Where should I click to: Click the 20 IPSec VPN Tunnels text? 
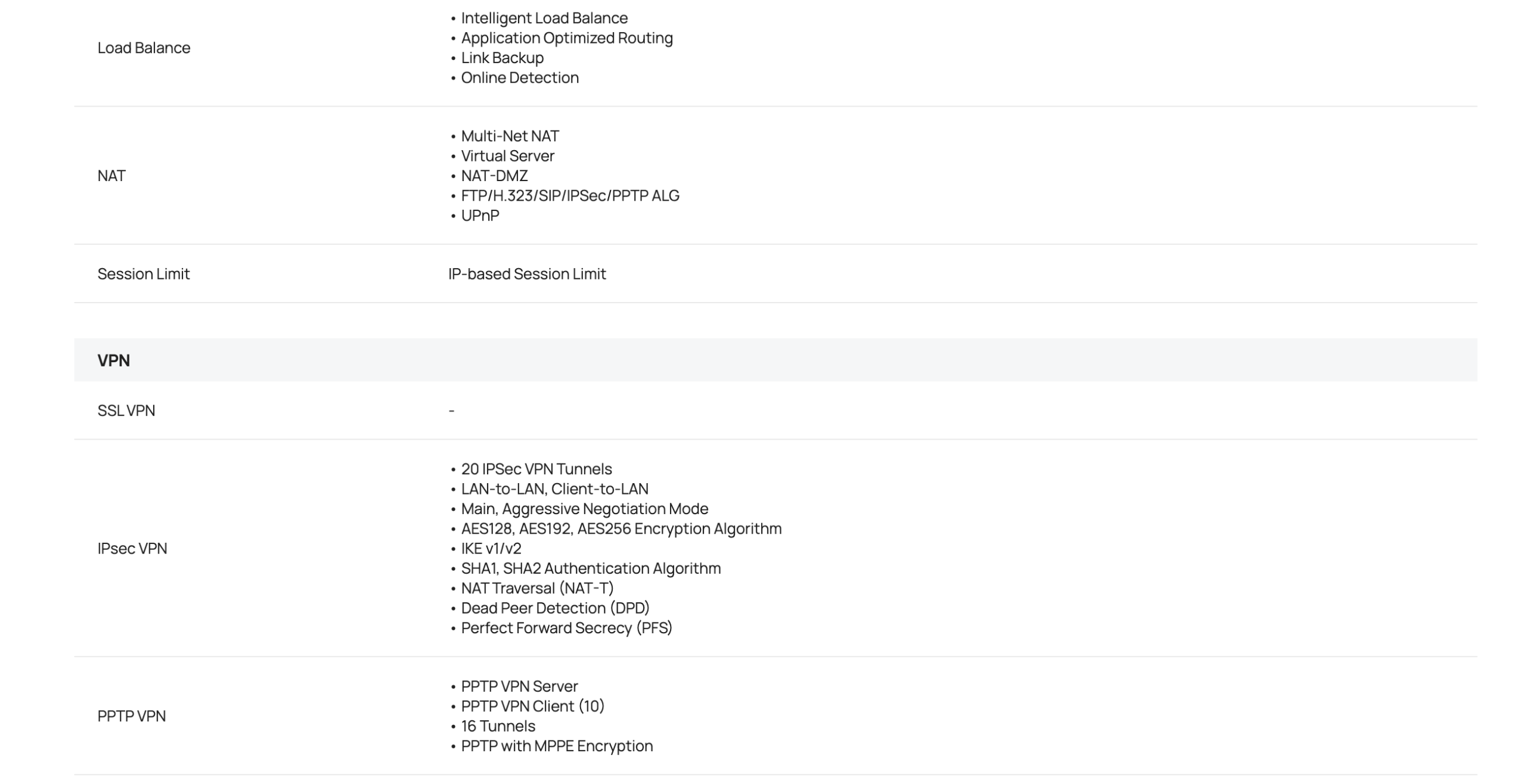[536, 469]
